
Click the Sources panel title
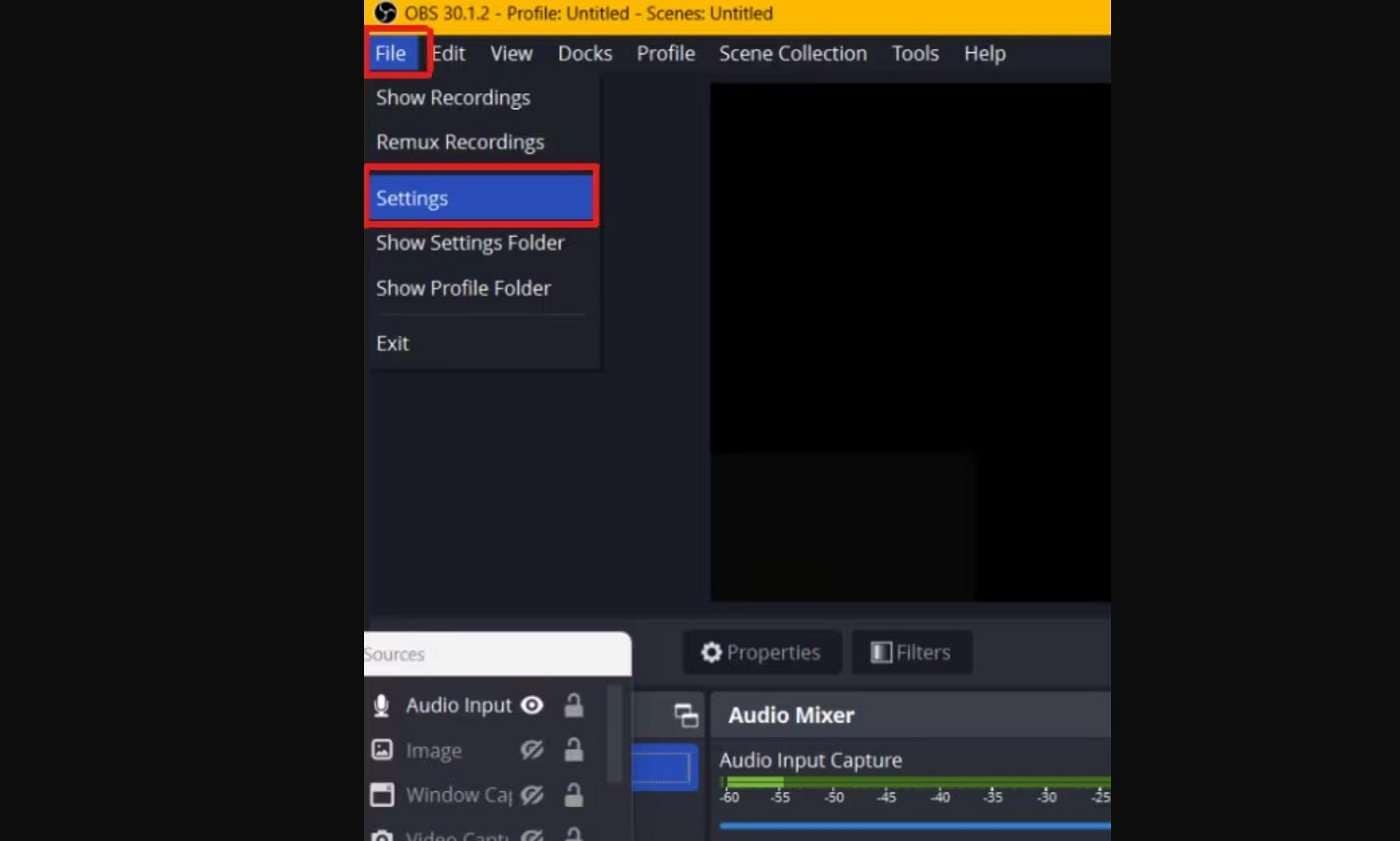click(x=395, y=654)
